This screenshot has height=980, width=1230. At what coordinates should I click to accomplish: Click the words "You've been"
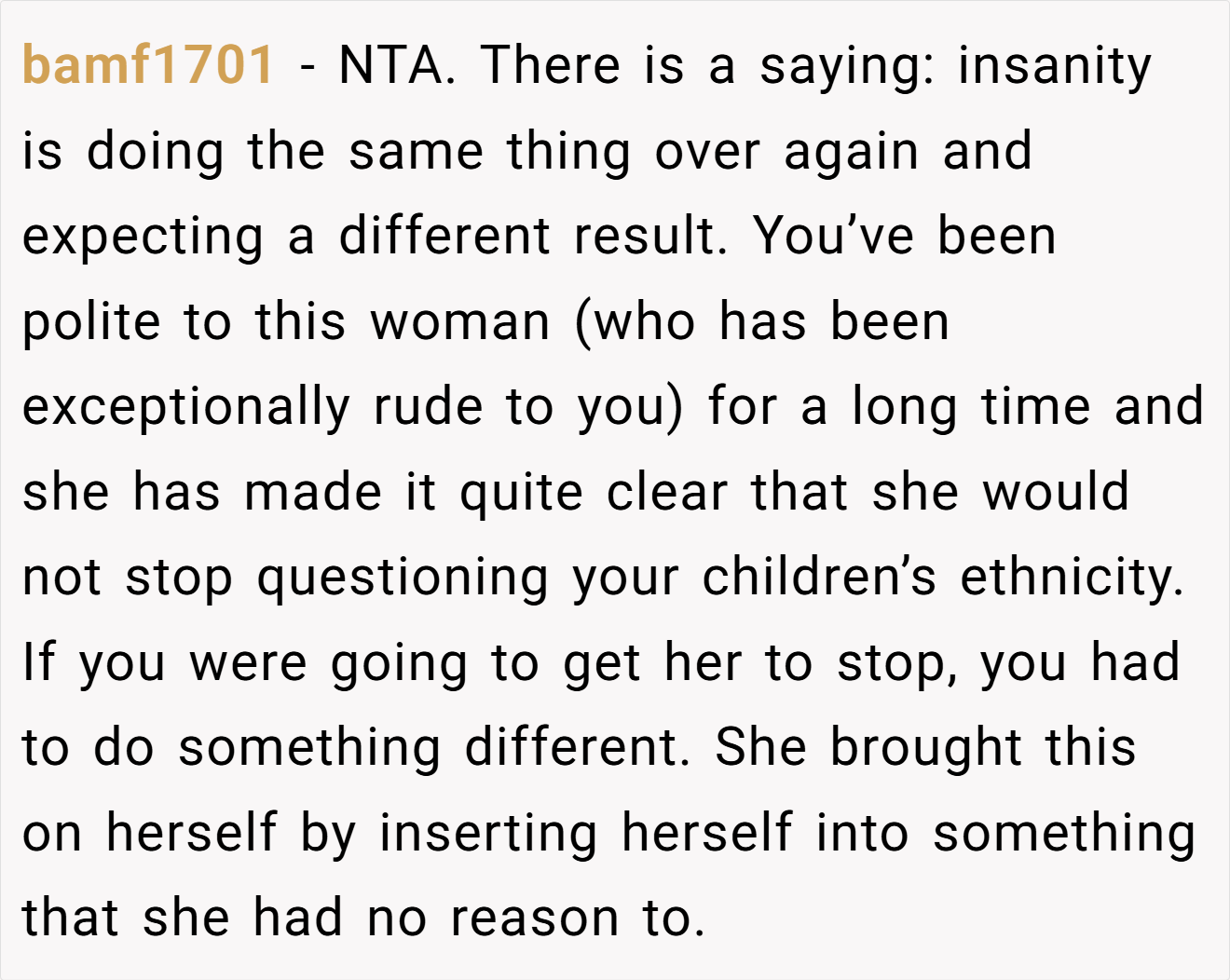point(905,237)
